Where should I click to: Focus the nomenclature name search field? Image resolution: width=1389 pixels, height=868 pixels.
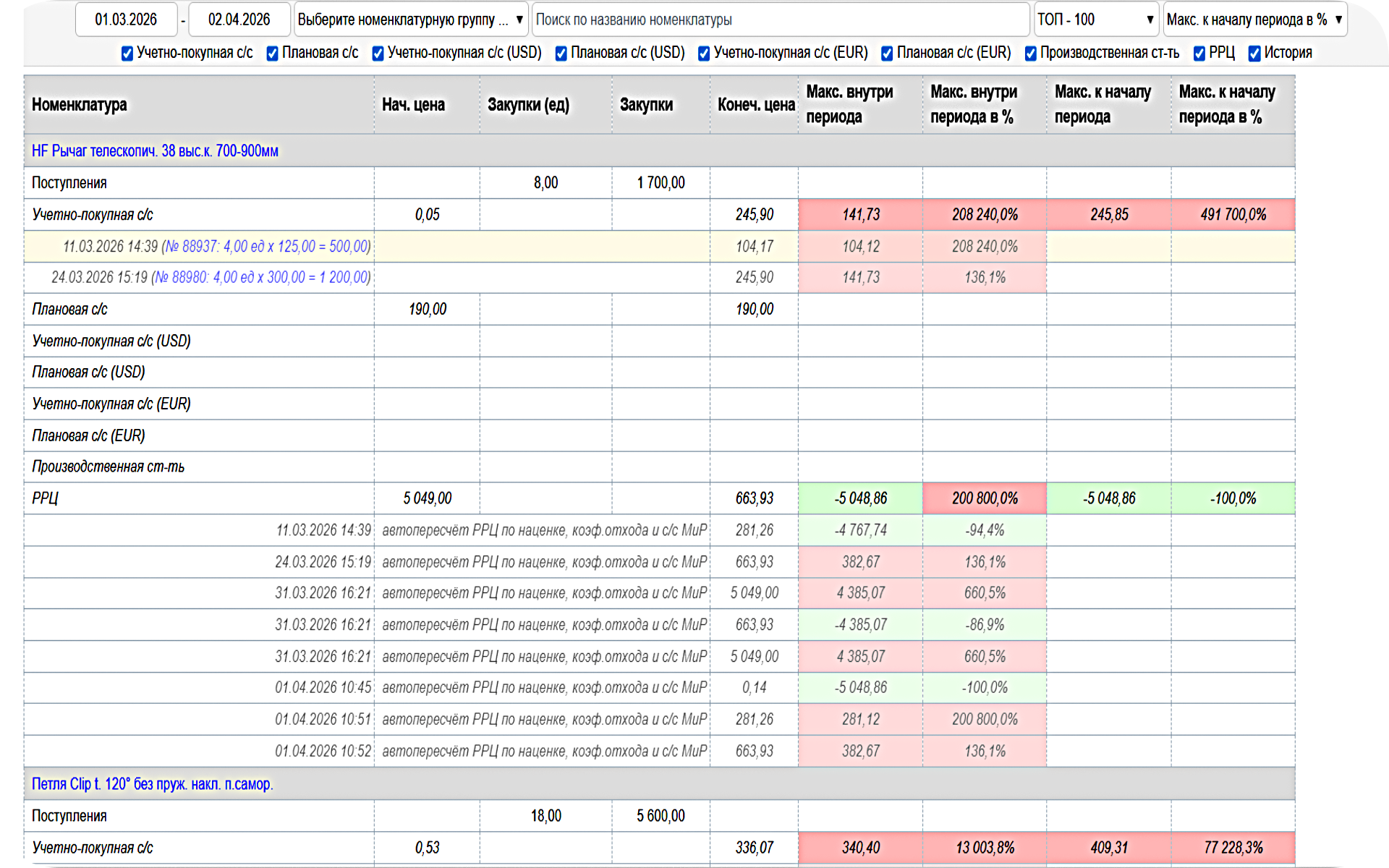[780, 20]
